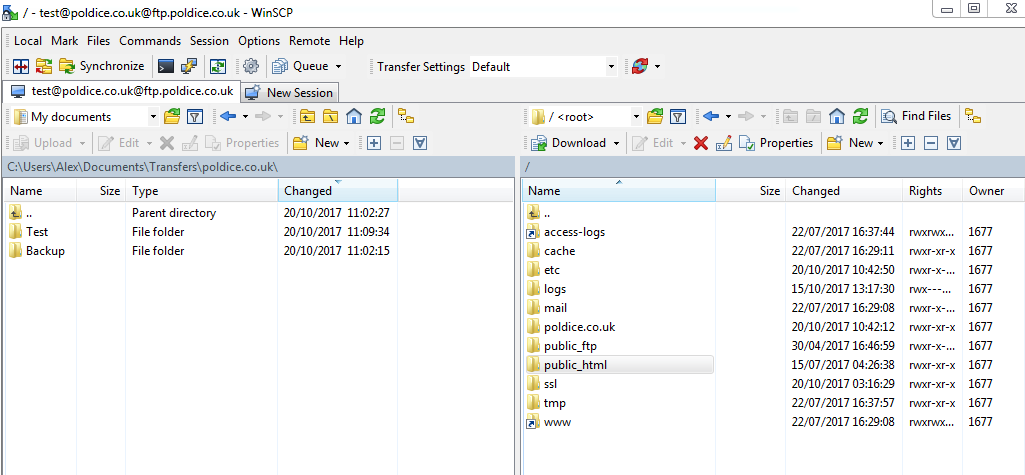This screenshot has width=1025, height=475.
Task: Switch to the New Session tab
Action: coord(289,92)
